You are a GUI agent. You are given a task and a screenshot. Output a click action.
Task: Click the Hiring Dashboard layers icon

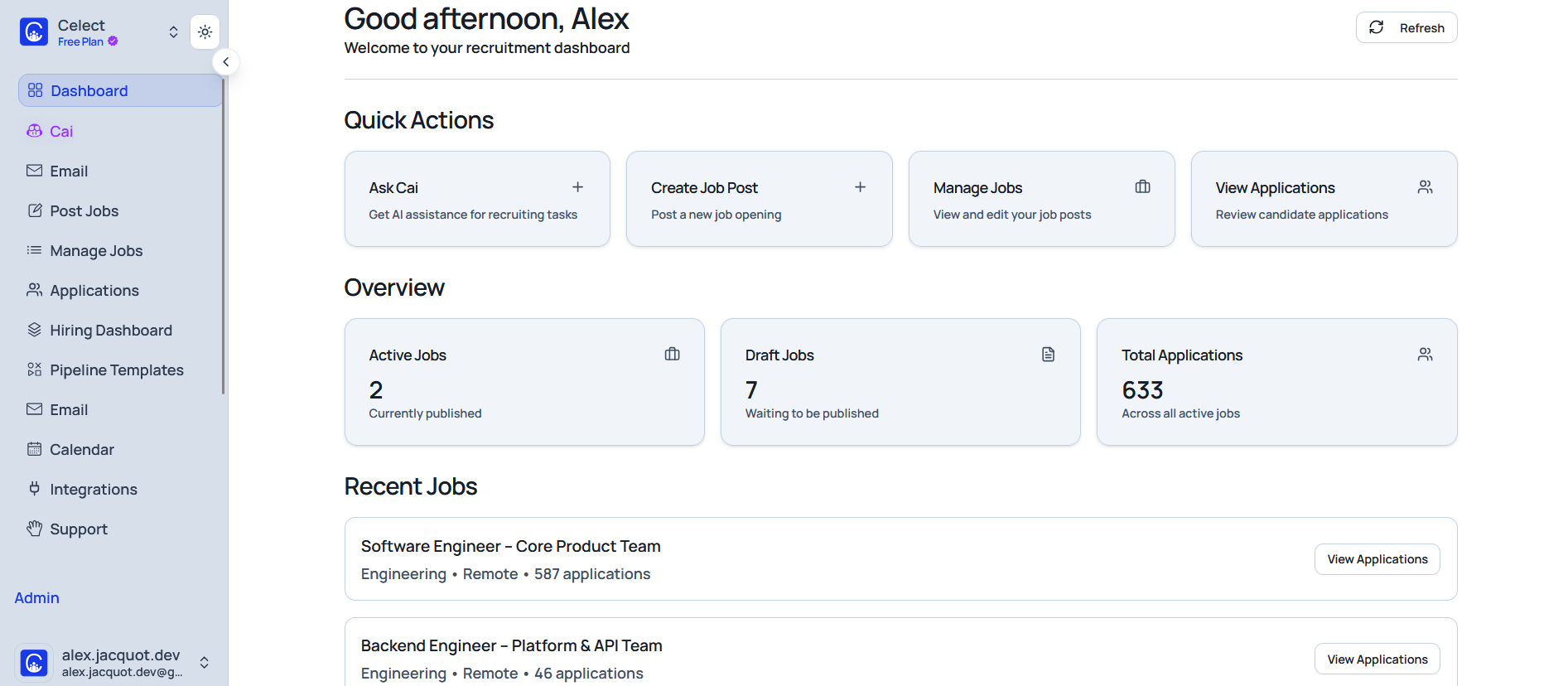[34, 330]
